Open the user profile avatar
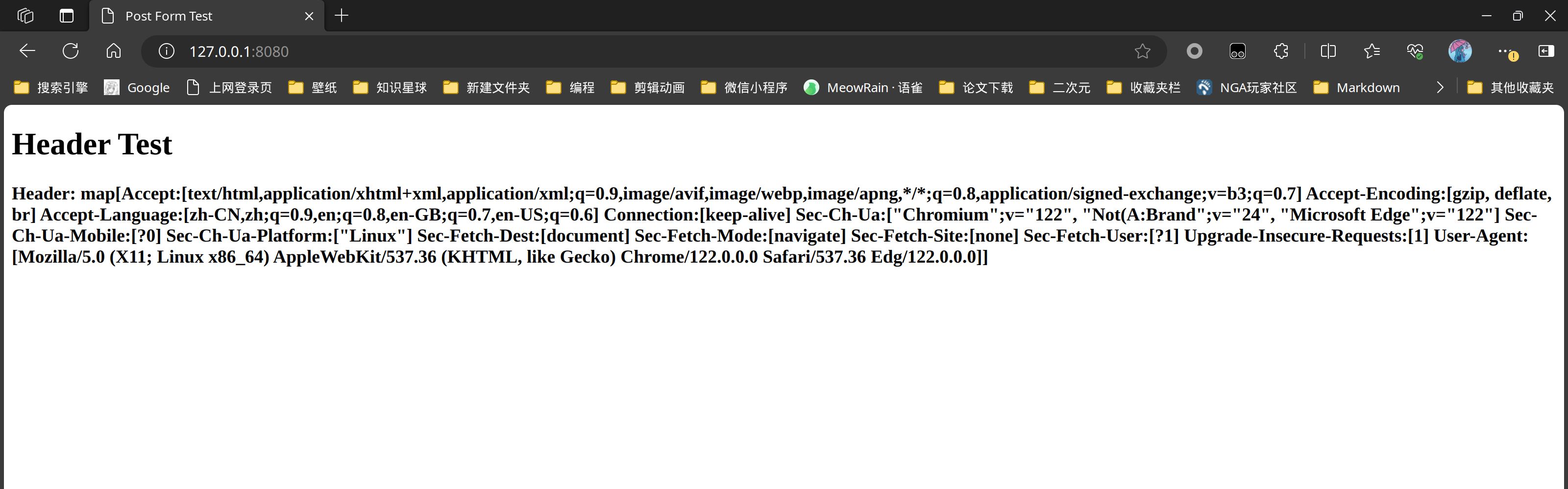Viewport: 1568px width, 489px height. pyautogui.click(x=1460, y=51)
